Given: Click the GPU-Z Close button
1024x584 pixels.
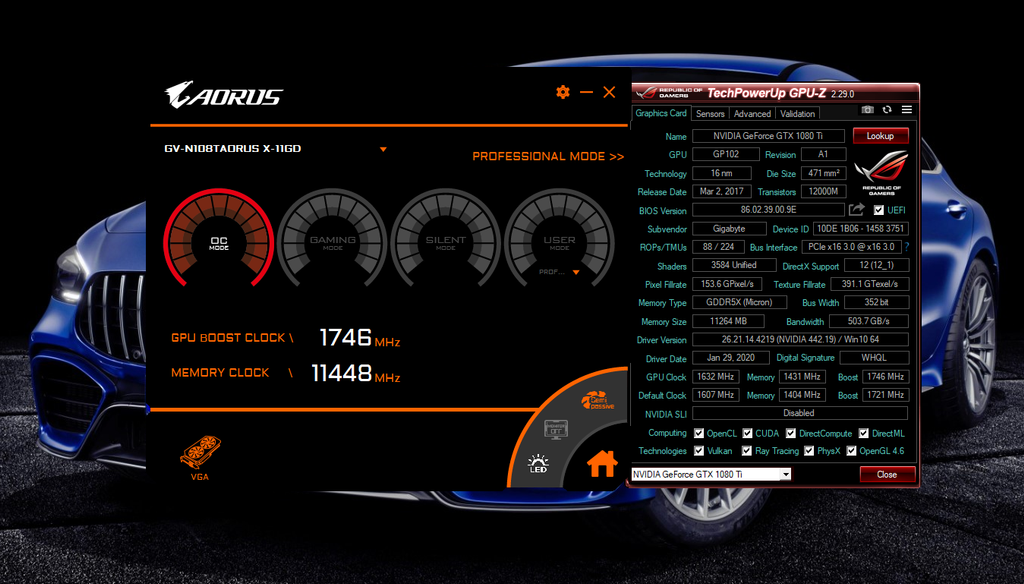Looking at the screenshot, I should coord(887,474).
